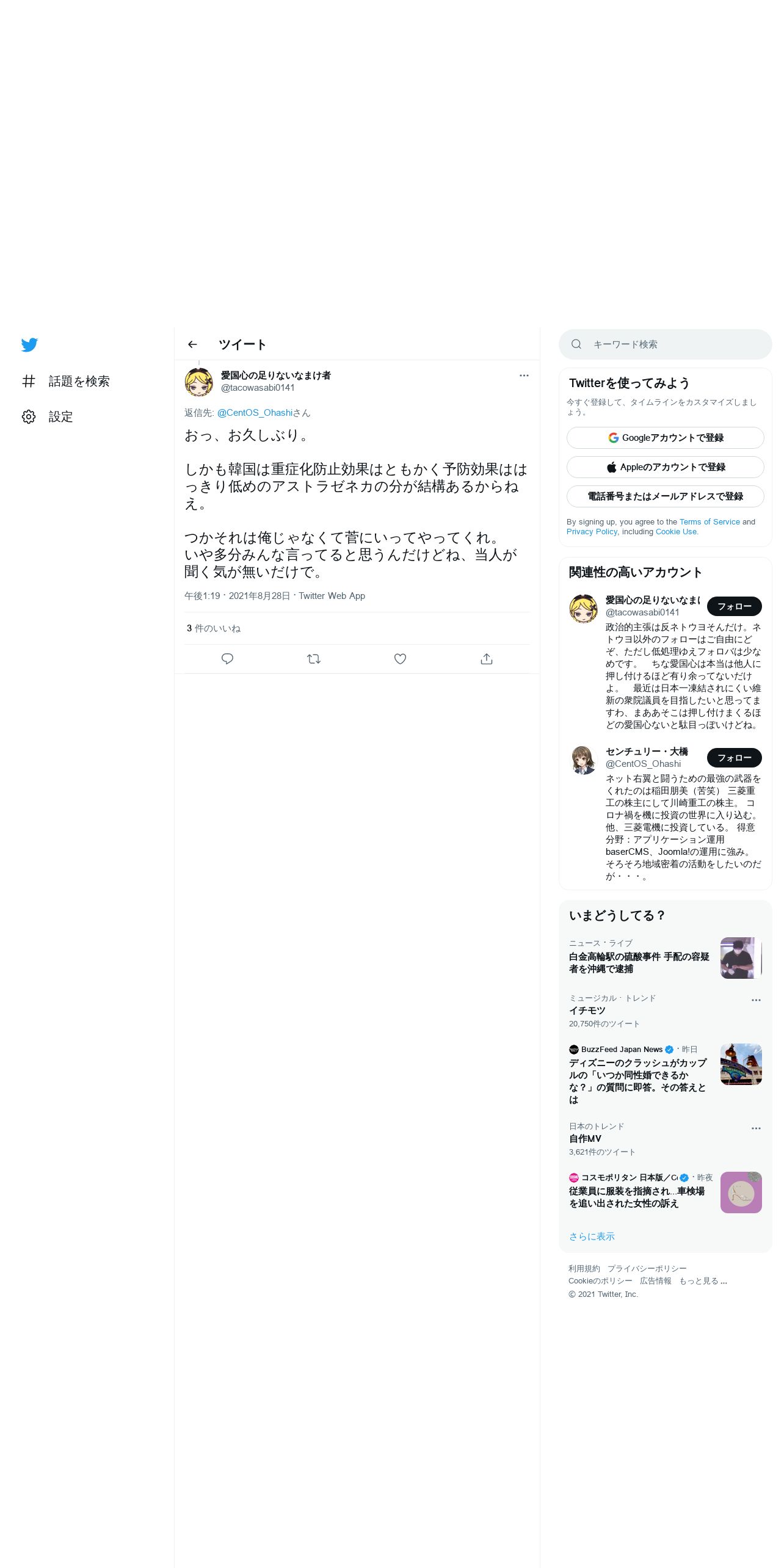Click the retweet icon under the tweet
This screenshot has width=784, height=1568.
[314, 659]
